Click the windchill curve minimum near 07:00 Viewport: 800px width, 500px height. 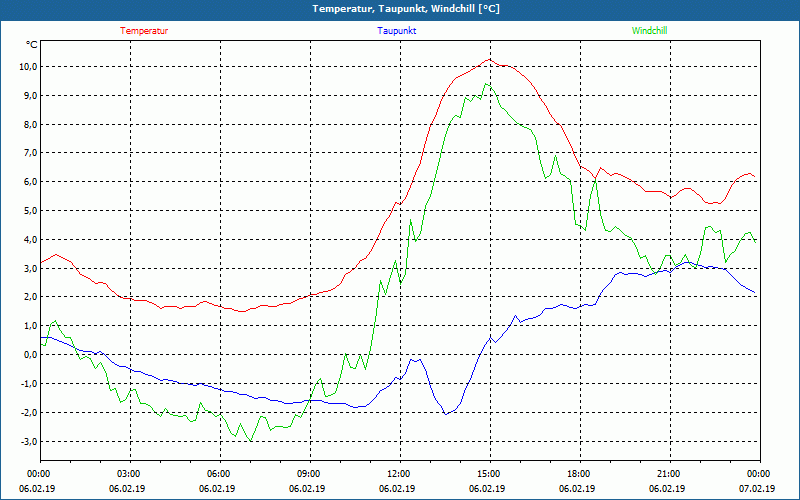tap(251, 440)
